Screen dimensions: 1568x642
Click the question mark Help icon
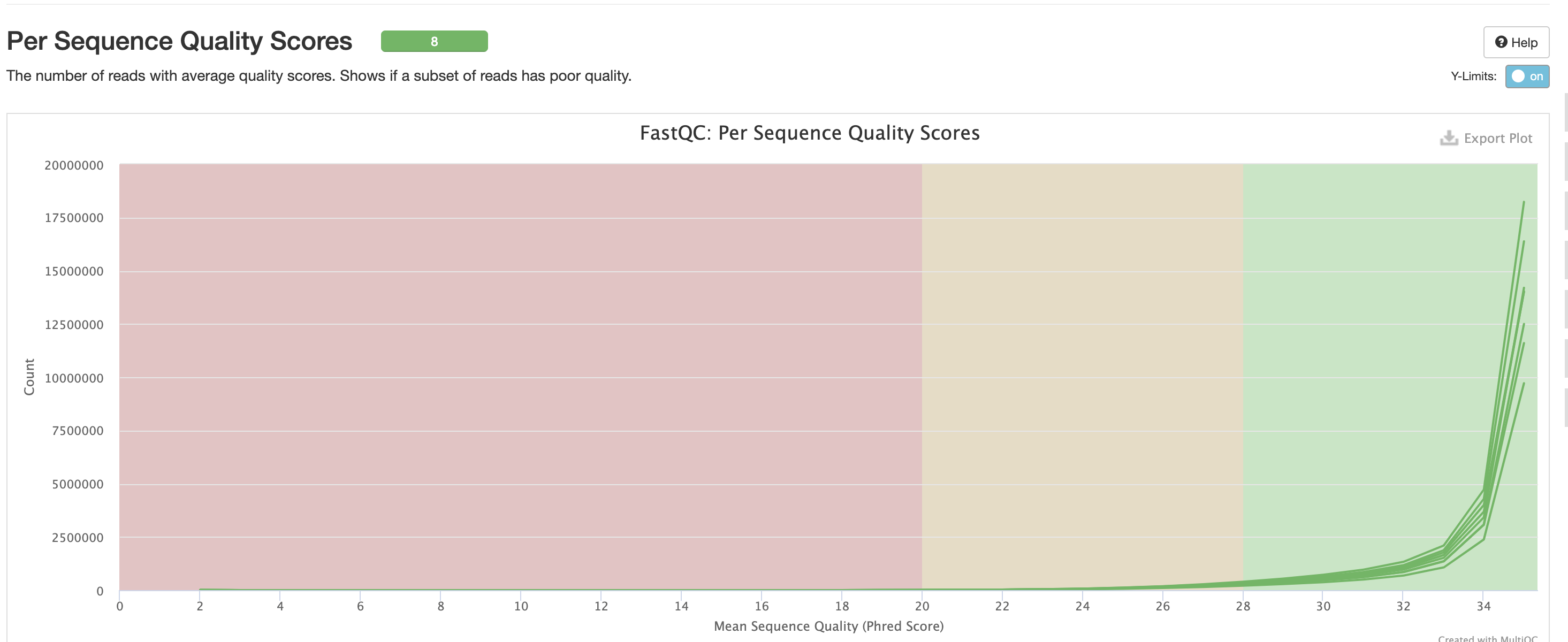pos(1501,42)
